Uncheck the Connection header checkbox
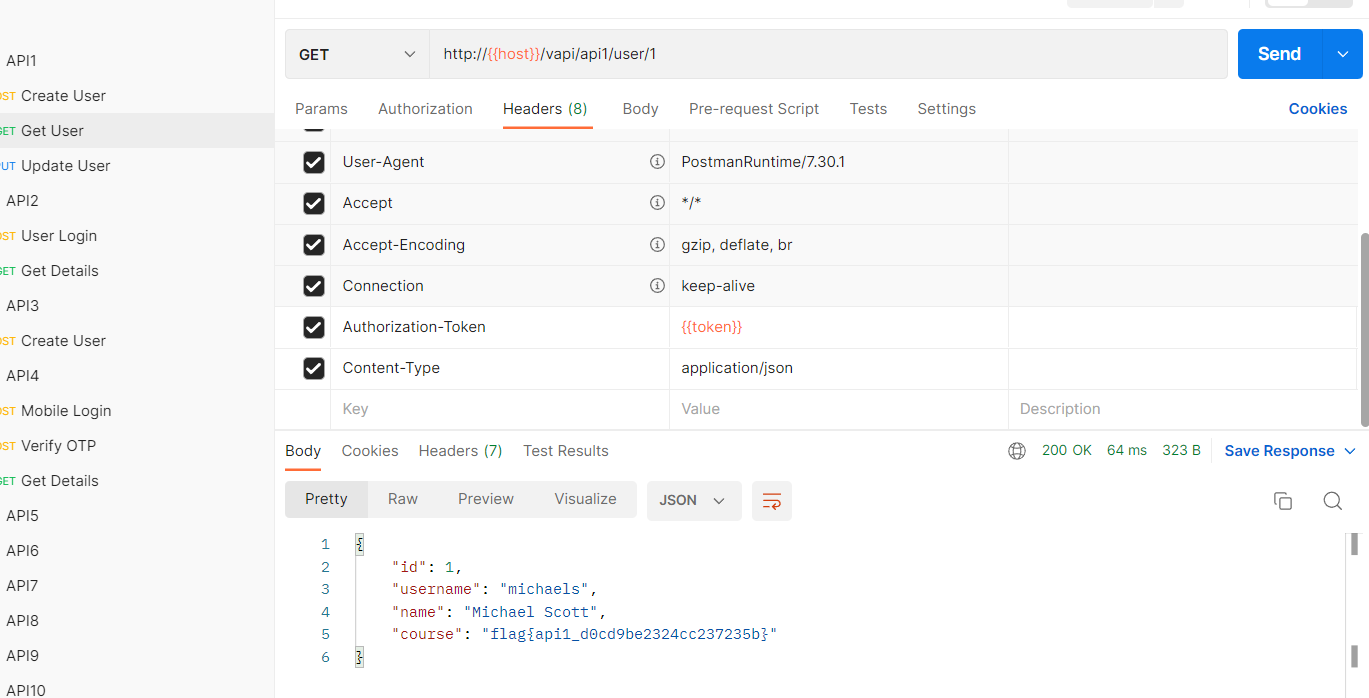1369x698 pixels. coord(314,286)
